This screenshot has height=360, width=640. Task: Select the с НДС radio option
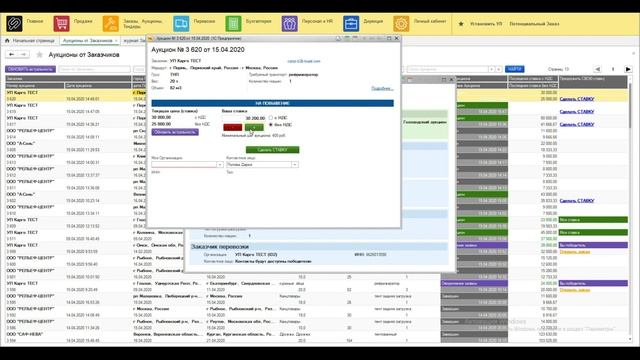271,118
